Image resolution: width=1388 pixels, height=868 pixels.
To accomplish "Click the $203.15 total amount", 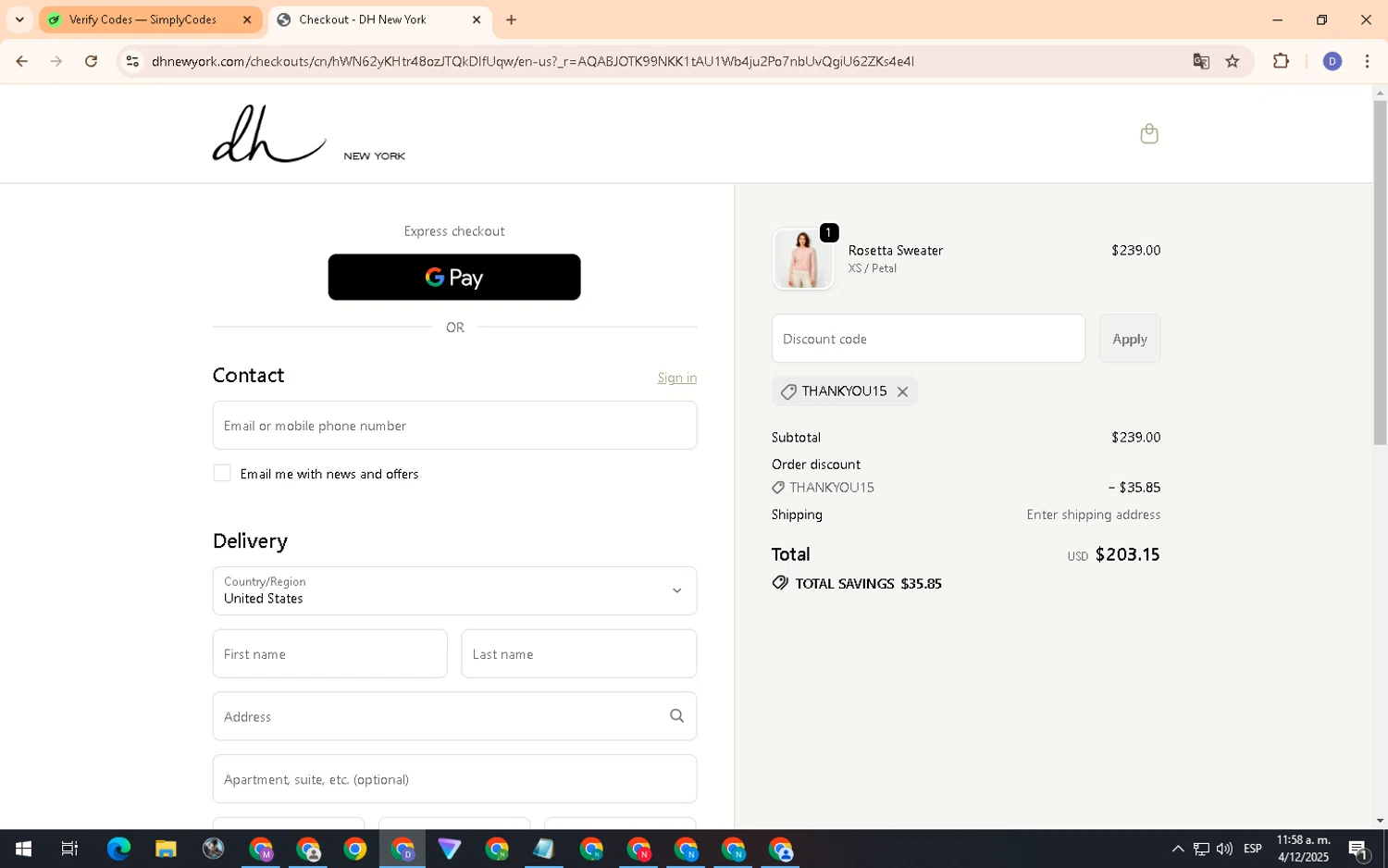I will [1127, 554].
